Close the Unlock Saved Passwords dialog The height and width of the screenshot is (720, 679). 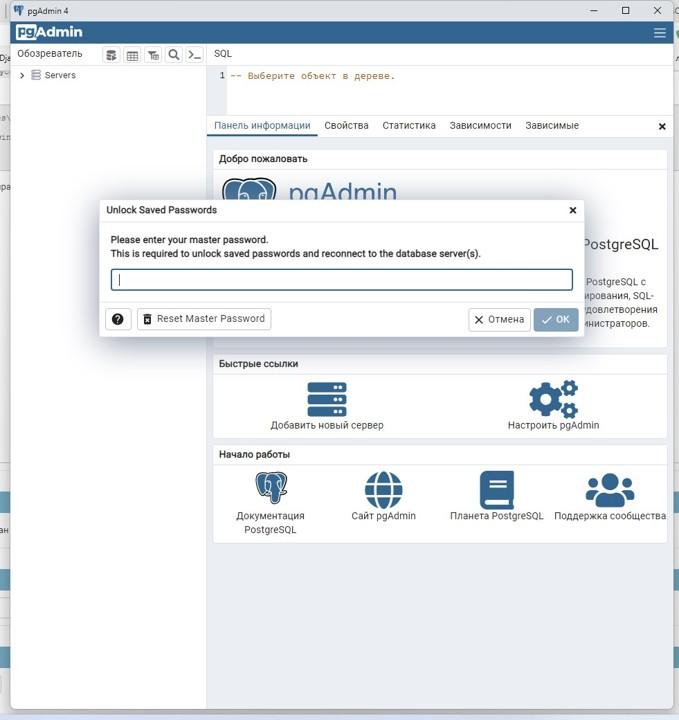pos(572,210)
